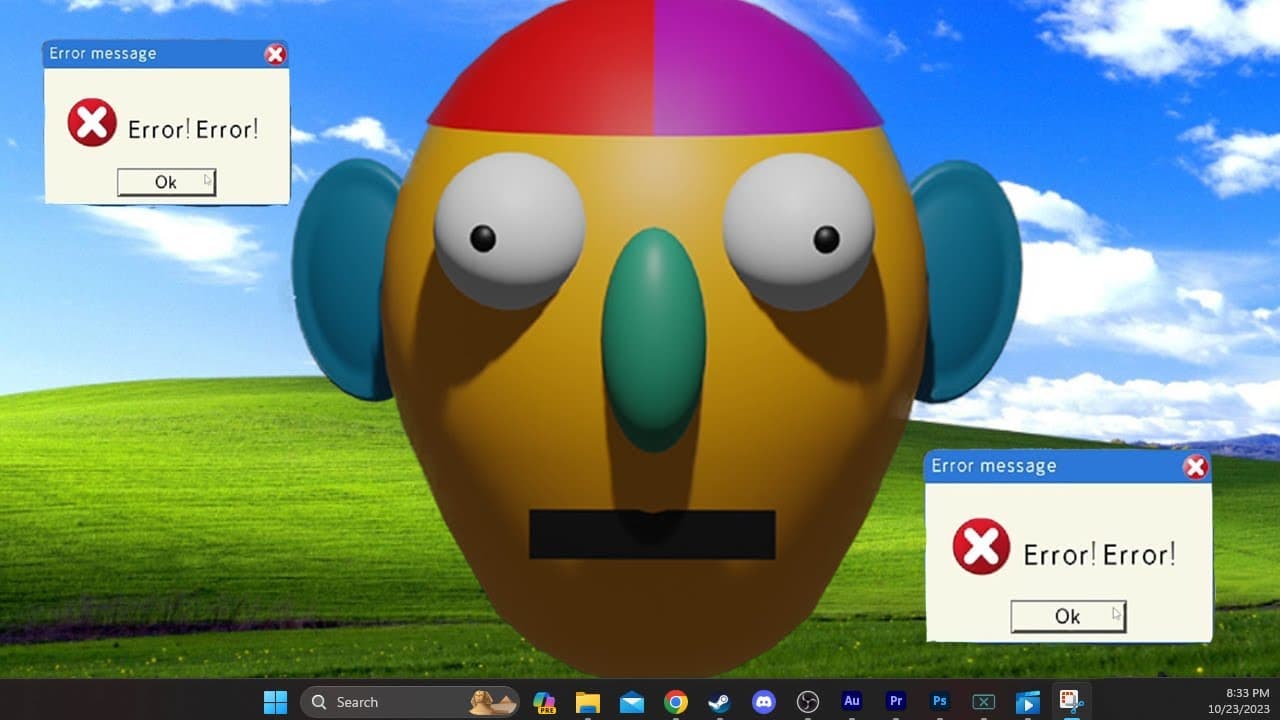Open the clock showing 8:33 PM
The image size is (1280, 720).
1247,692
